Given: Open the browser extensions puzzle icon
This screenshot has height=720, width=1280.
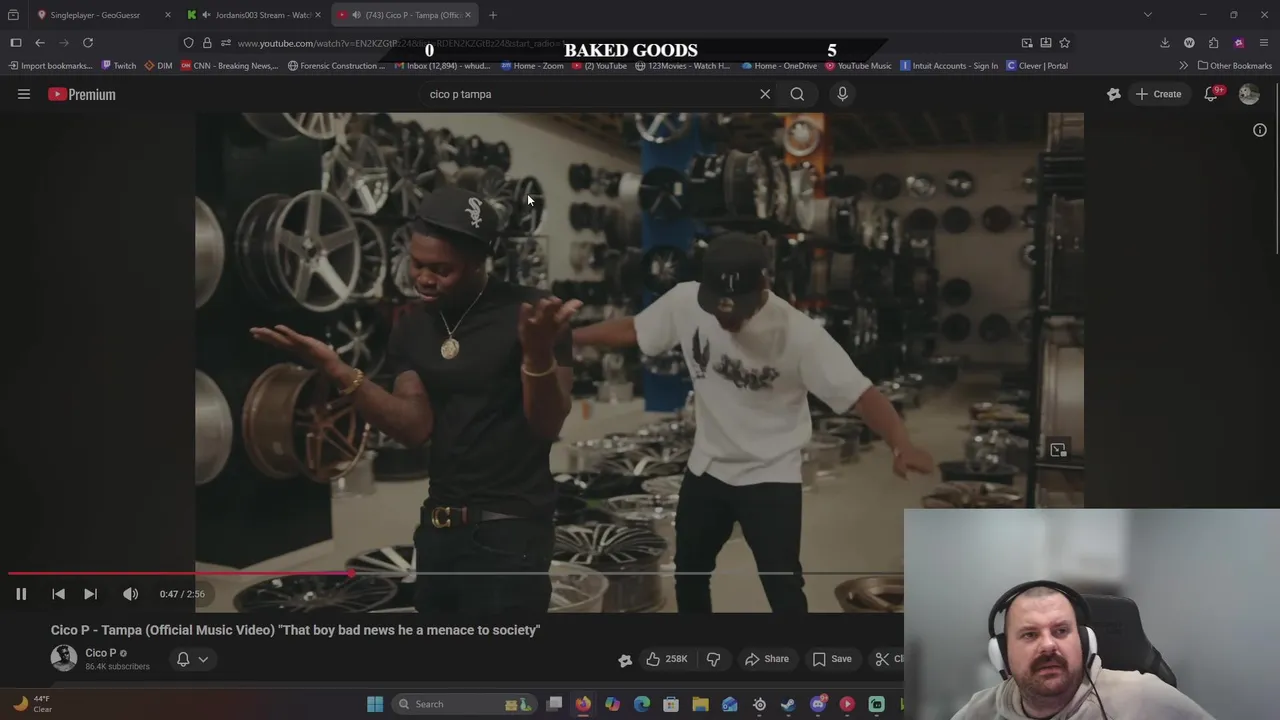Looking at the screenshot, I should (x=1214, y=43).
